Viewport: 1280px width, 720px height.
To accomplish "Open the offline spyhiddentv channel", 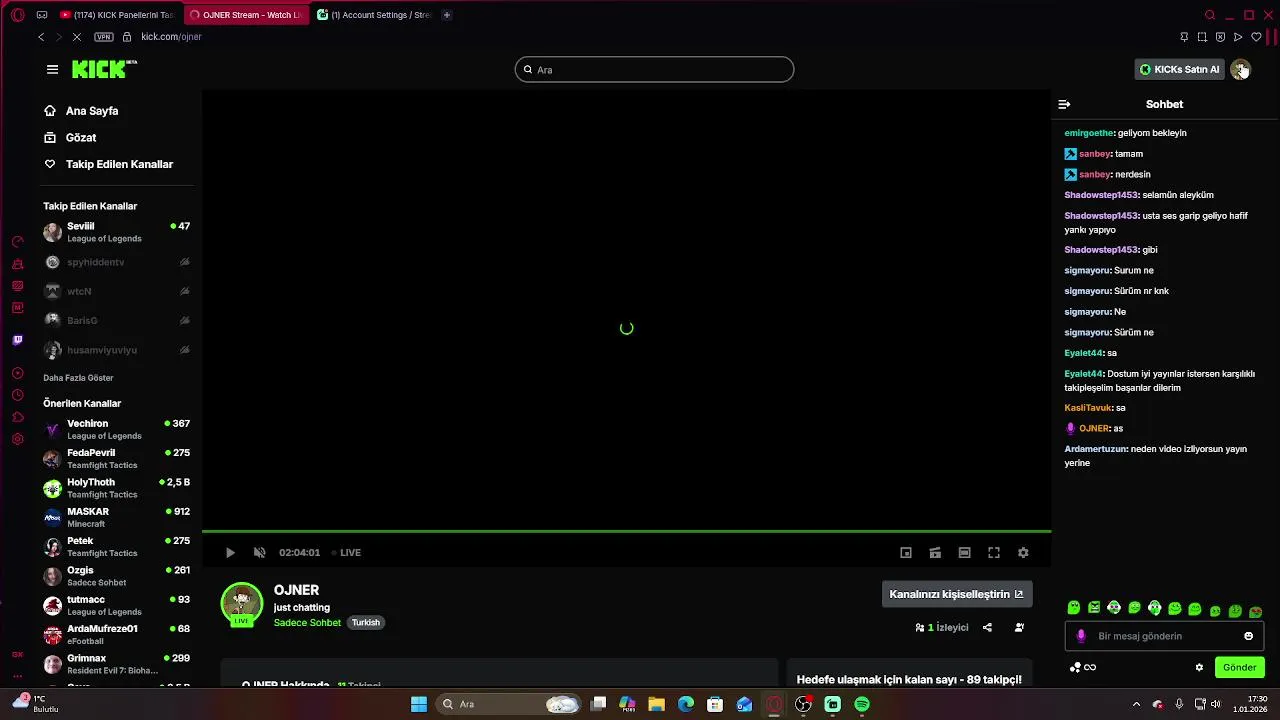I will (x=117, y=262).
